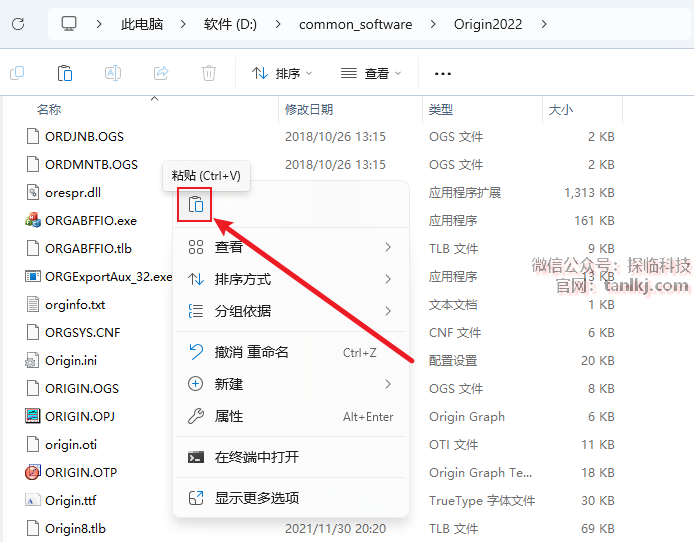694x542 pixels.
Task: Open 新建 submenu in context menu
Action: click(x=291, y=384)
